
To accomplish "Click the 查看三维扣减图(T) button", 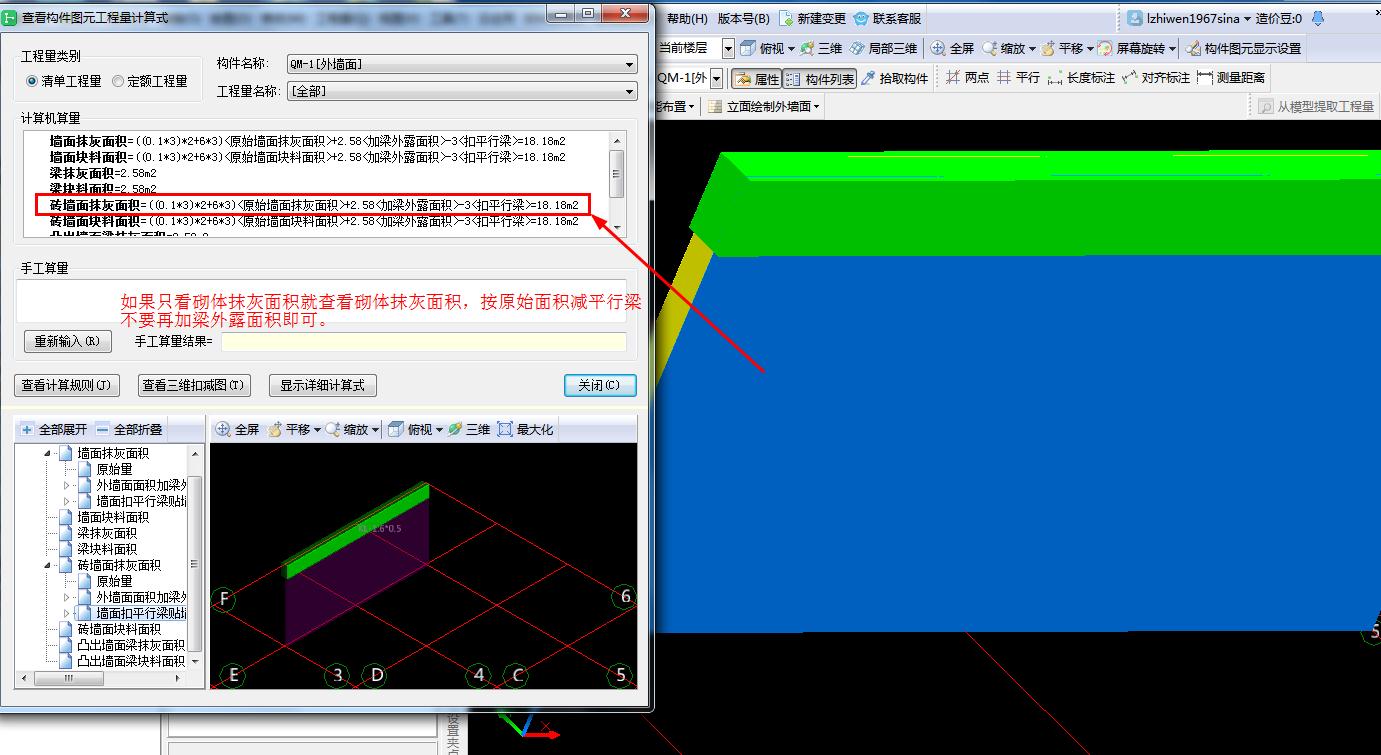I will [193, 385].
